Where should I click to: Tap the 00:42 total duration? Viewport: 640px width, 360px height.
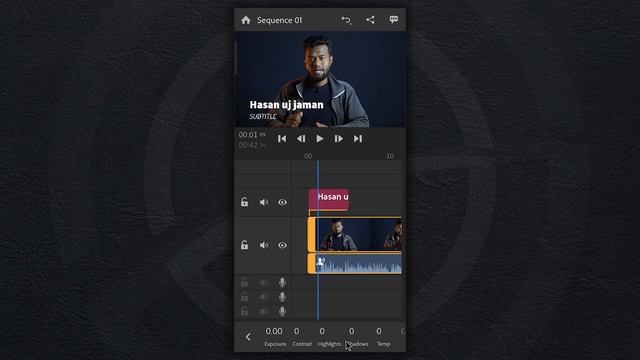click(248, 145)
